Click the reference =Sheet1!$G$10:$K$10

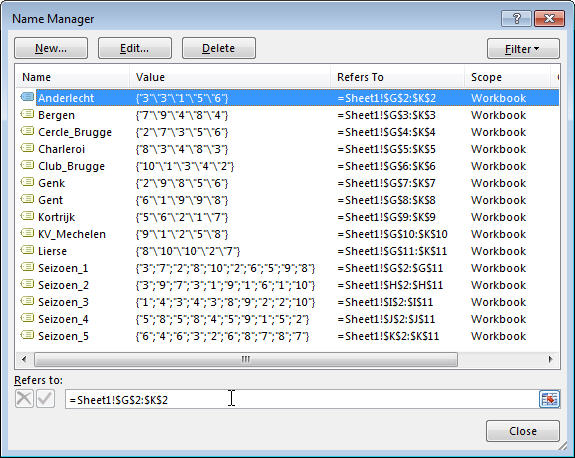(x=392, y=234)
